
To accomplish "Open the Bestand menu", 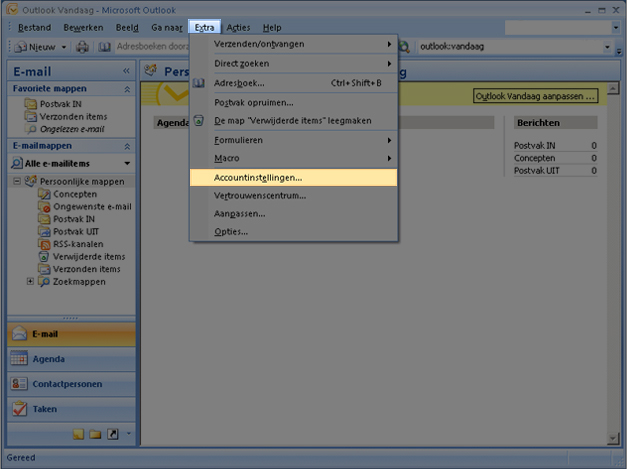I will [34, 28].
